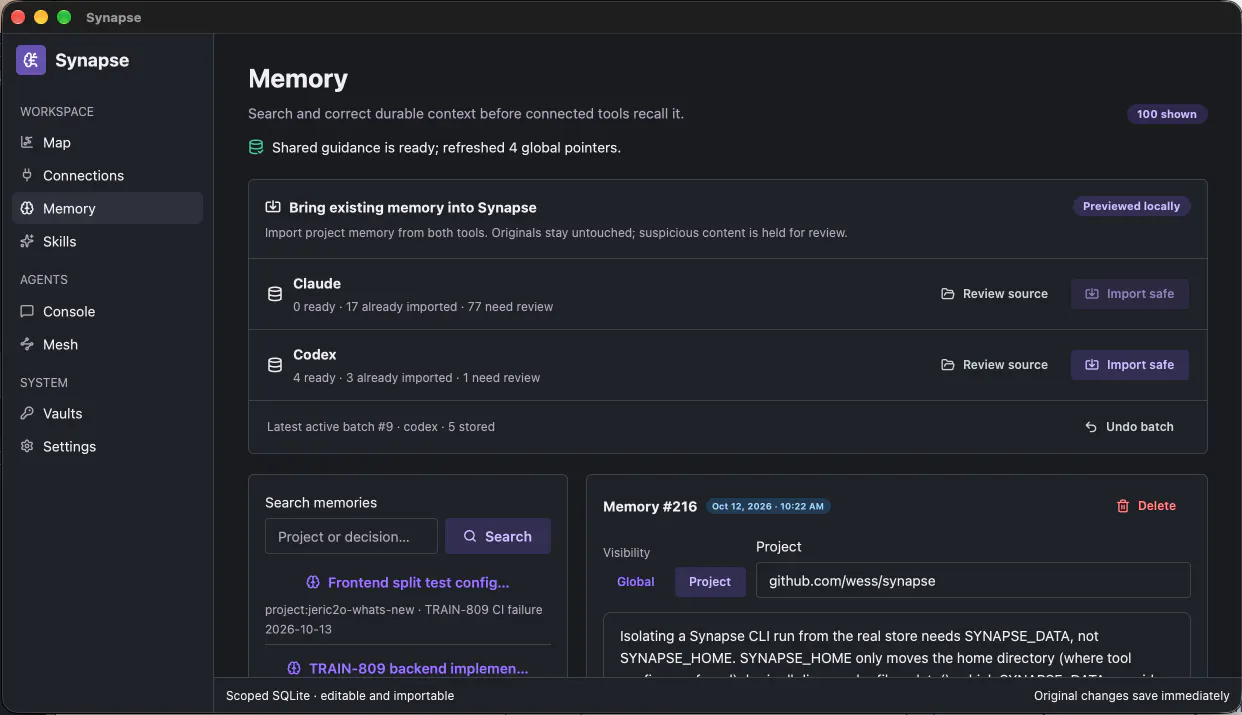This screenshot has width=1242, height=715.
Task: Click the Previewed locally badge
Action: 1131,207
